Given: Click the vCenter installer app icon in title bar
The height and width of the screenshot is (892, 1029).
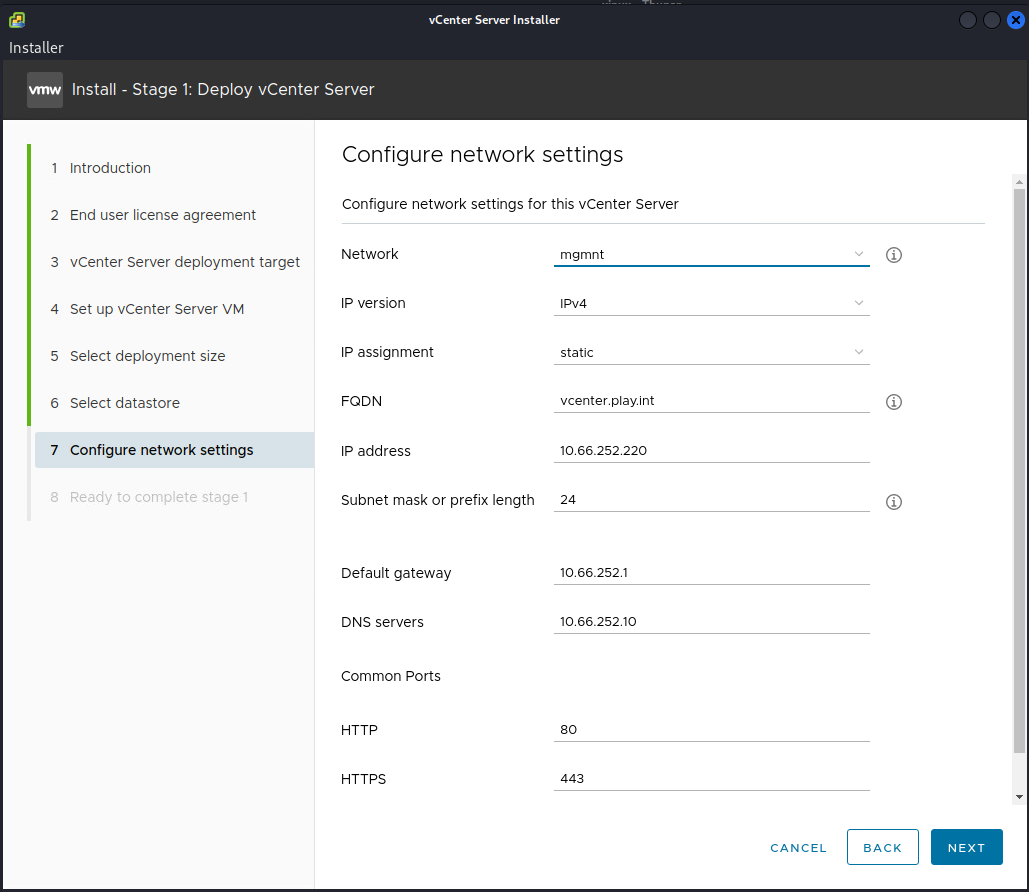Looking at the screenshot, I should 17,20.
